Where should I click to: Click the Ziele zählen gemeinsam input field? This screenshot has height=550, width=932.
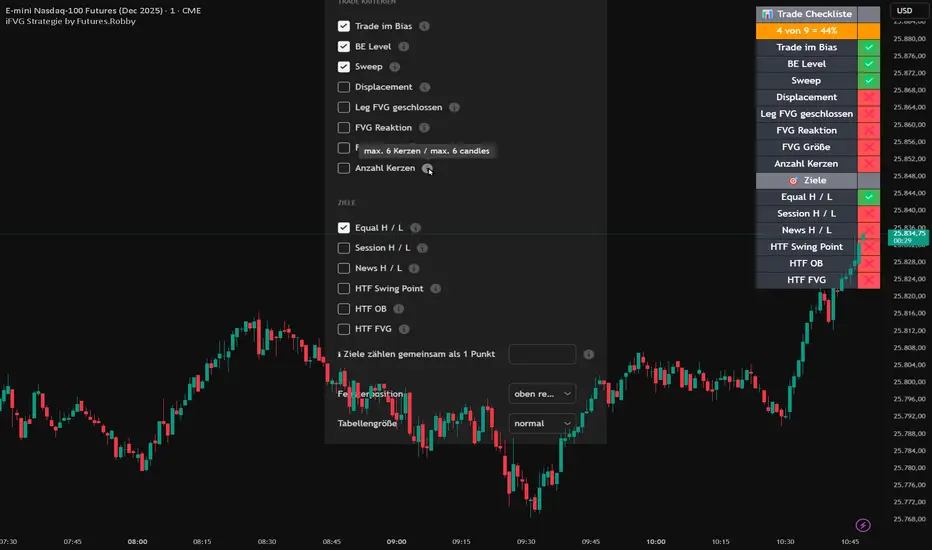542,354
